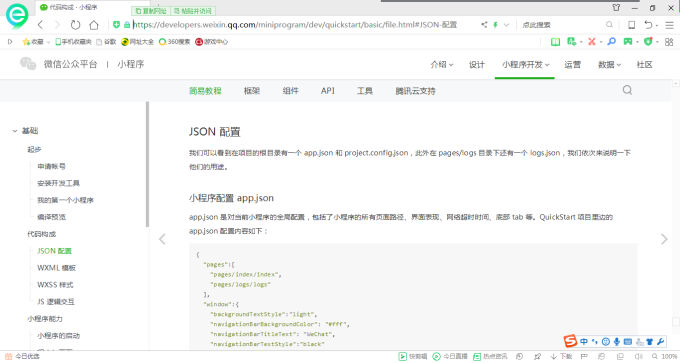Open Sogou toolbox wrench icon

tap(661, 342)
